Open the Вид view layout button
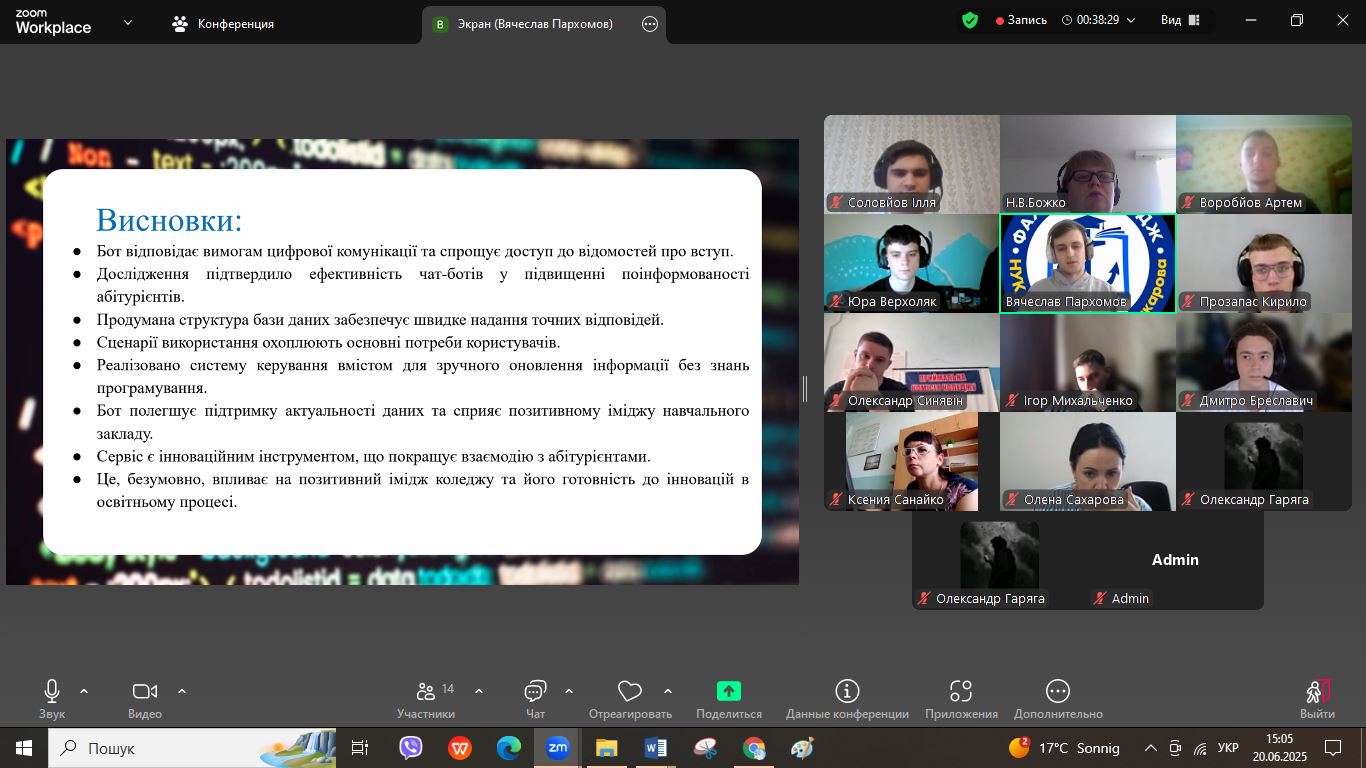The width and height of the screenshot is (1366, 768). (1181, 20)
